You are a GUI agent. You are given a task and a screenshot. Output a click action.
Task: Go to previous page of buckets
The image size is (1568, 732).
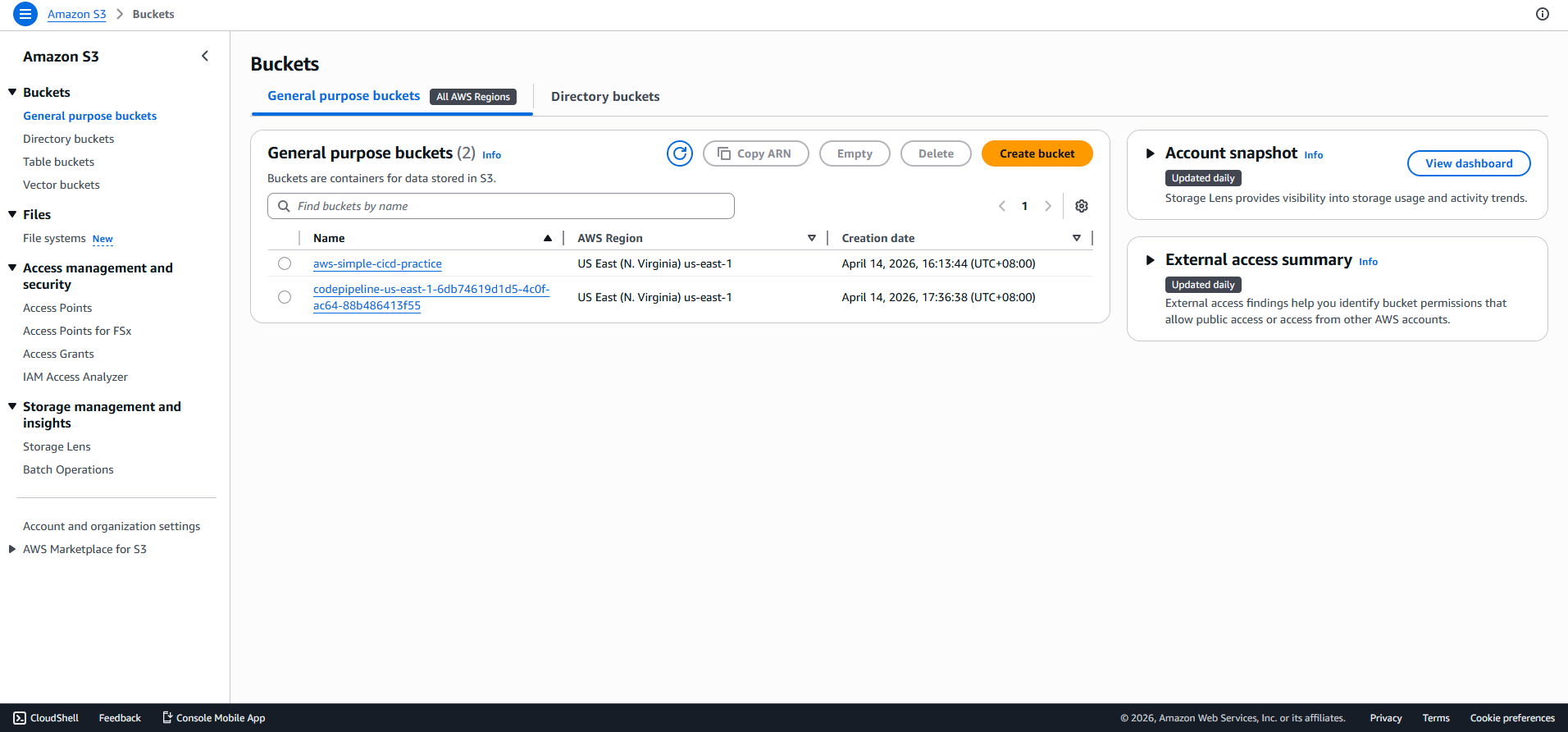[x=1002, y=206]
